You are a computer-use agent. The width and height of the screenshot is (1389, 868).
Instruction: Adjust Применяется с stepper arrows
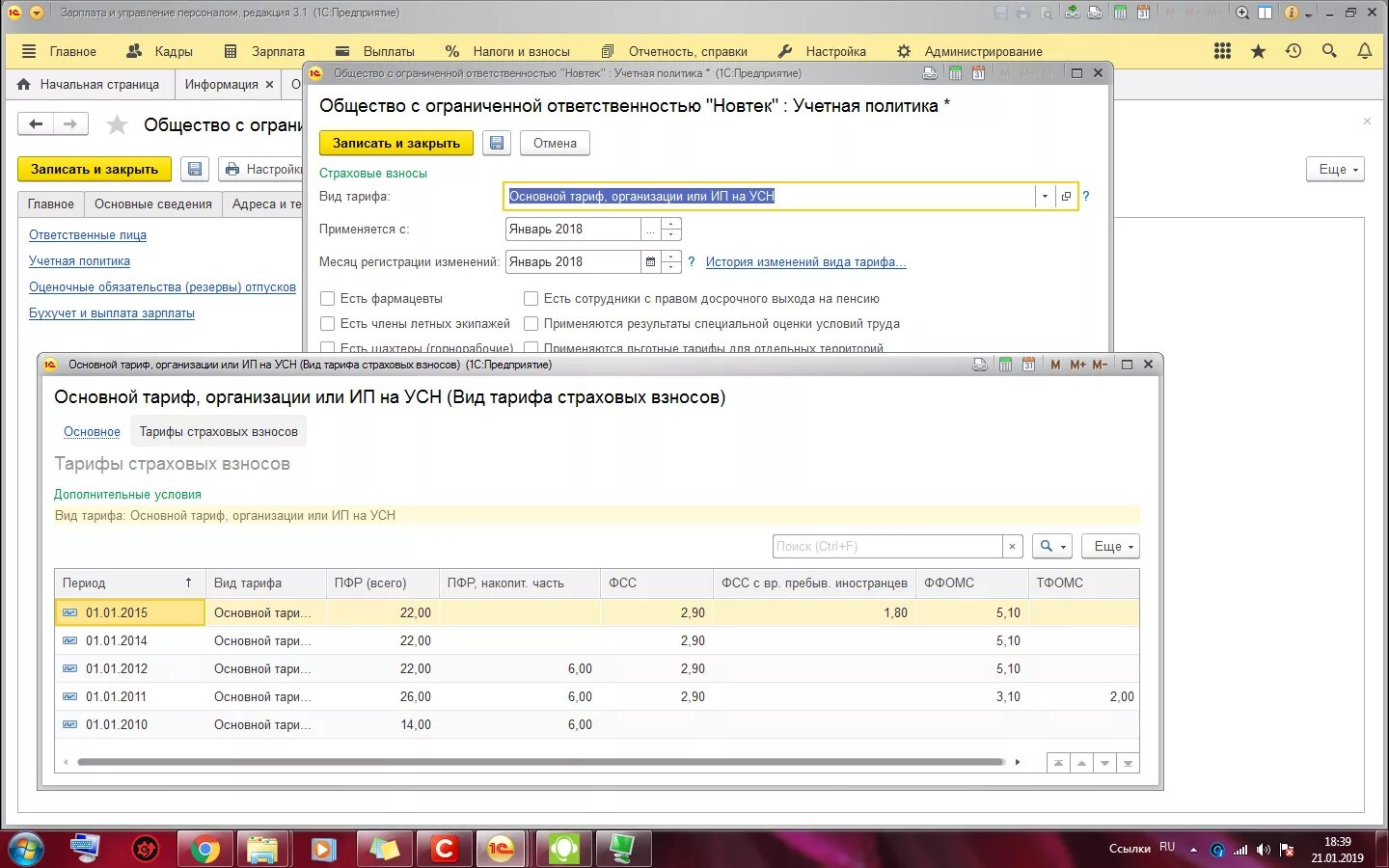tap(671, 229)
